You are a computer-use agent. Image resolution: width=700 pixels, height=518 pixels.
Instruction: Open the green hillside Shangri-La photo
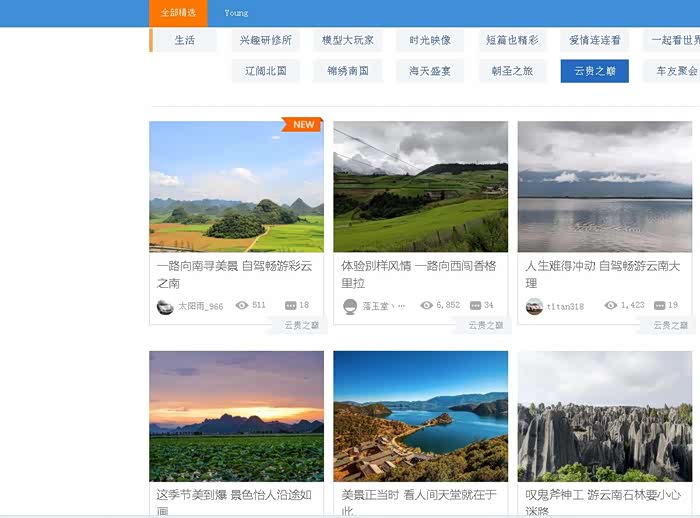[421, 187]
